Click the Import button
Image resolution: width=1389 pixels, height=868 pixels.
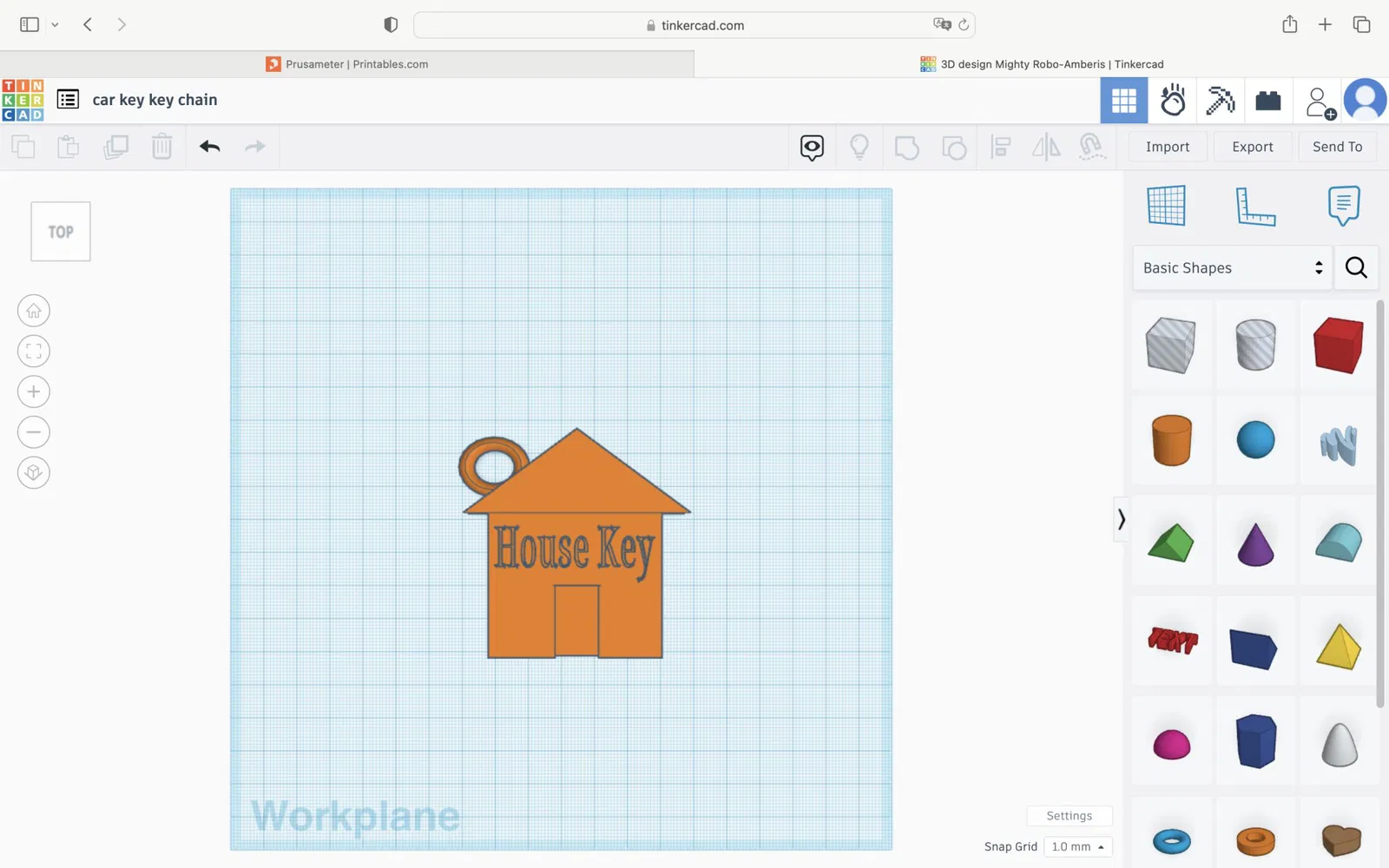[x=1168, y=147]
